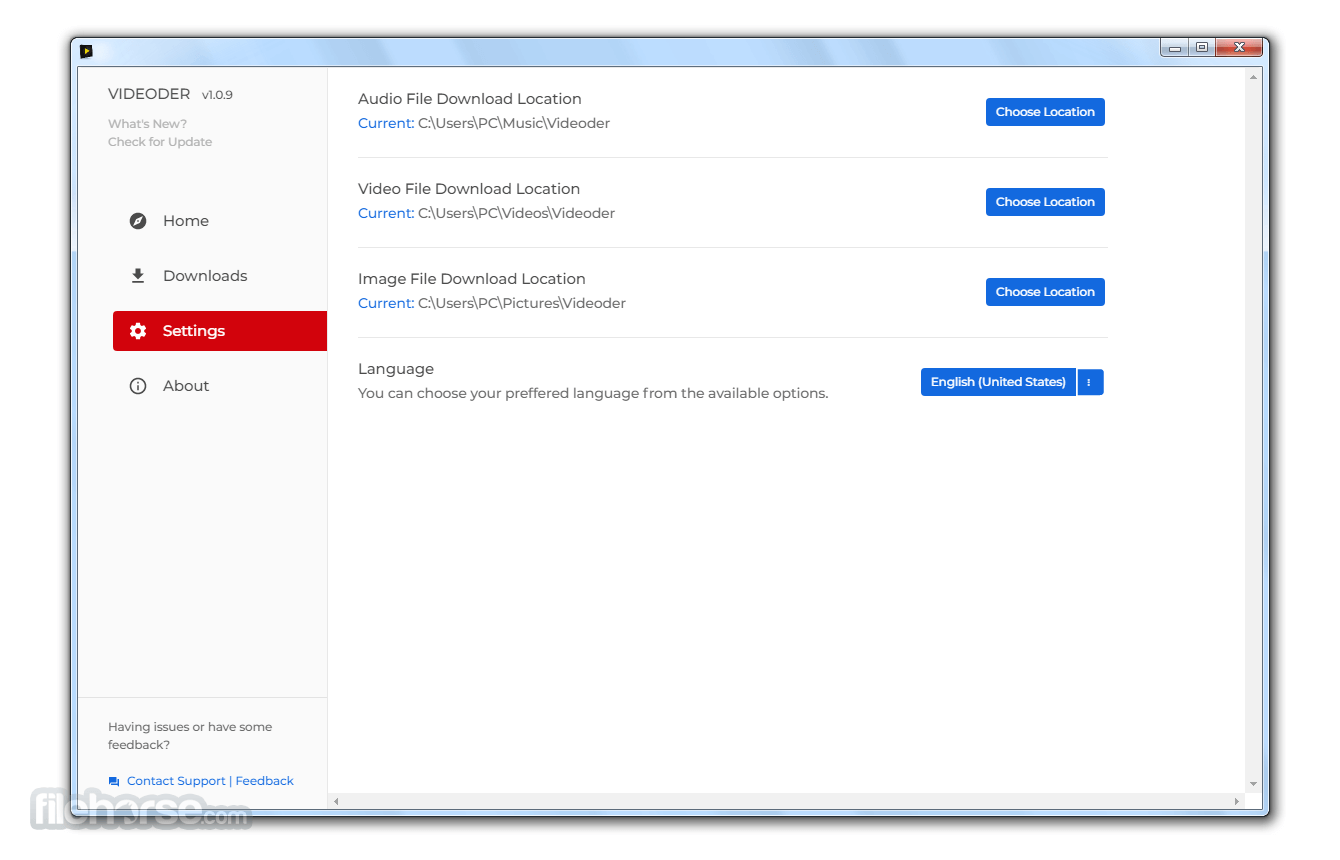Open the About page
The height and width of the screenshot is (860, 1340).
pos(219,386)
